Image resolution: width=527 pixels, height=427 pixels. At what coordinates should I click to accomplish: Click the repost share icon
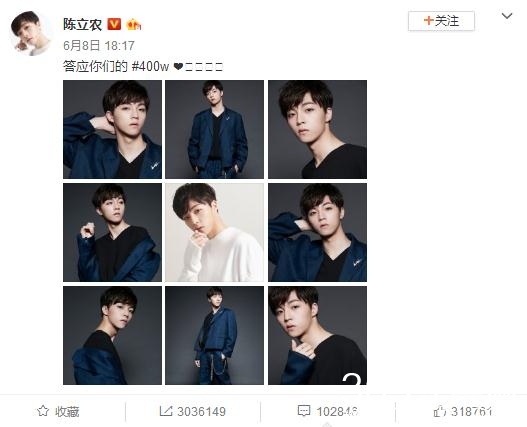pyautogui.click(x=166, y=411)
